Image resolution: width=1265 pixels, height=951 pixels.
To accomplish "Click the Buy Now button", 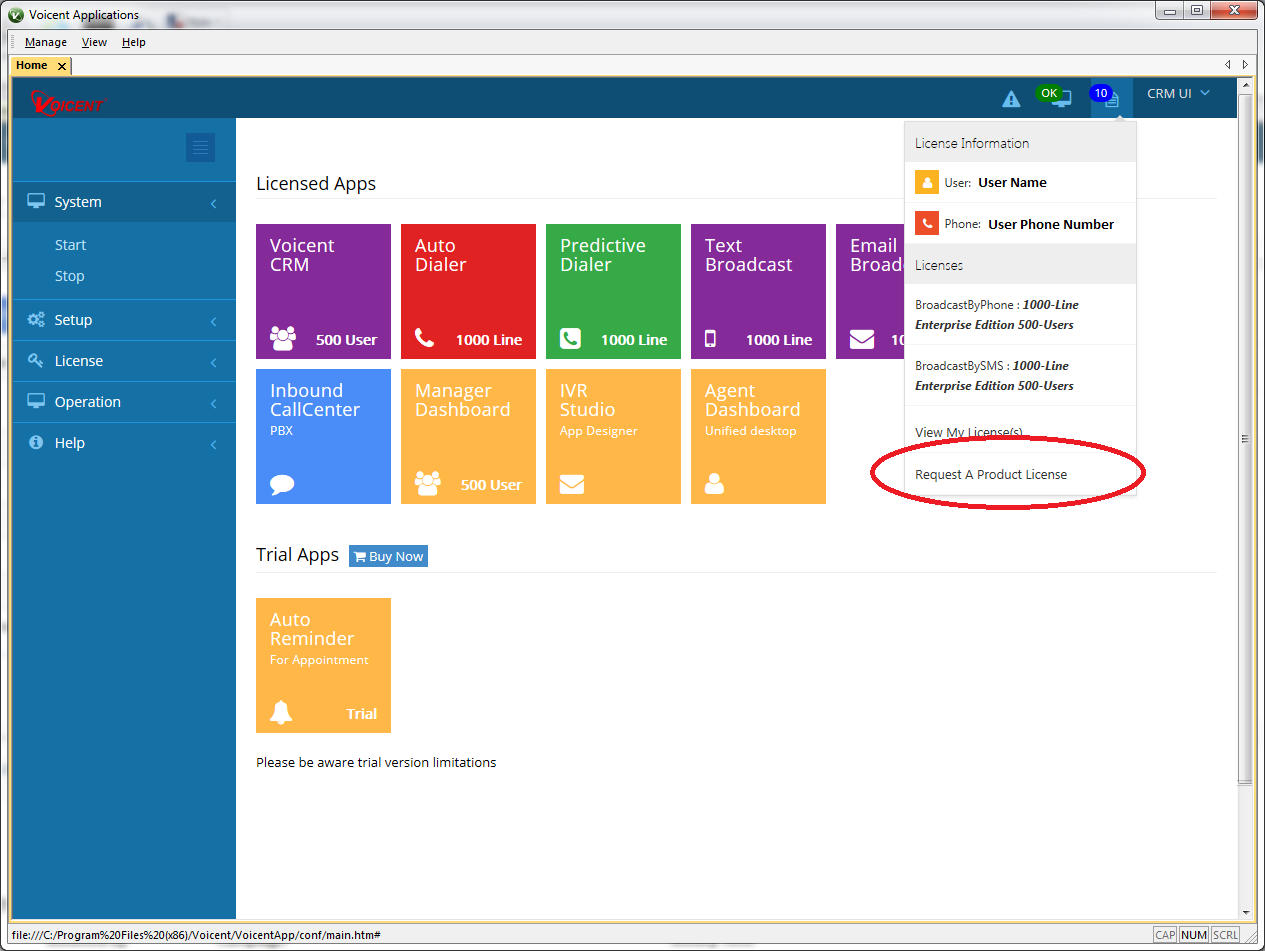I will pyautogui.click(x=387, y=556).
